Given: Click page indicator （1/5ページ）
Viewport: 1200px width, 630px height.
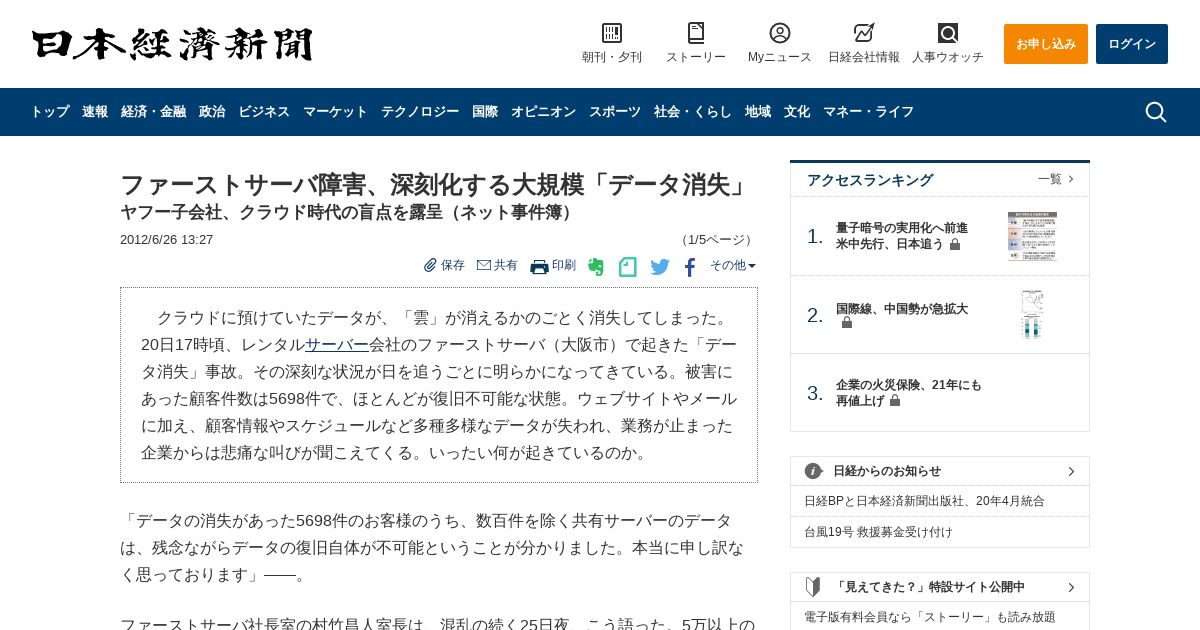Looking at the screenshot, I should (716, 240).
